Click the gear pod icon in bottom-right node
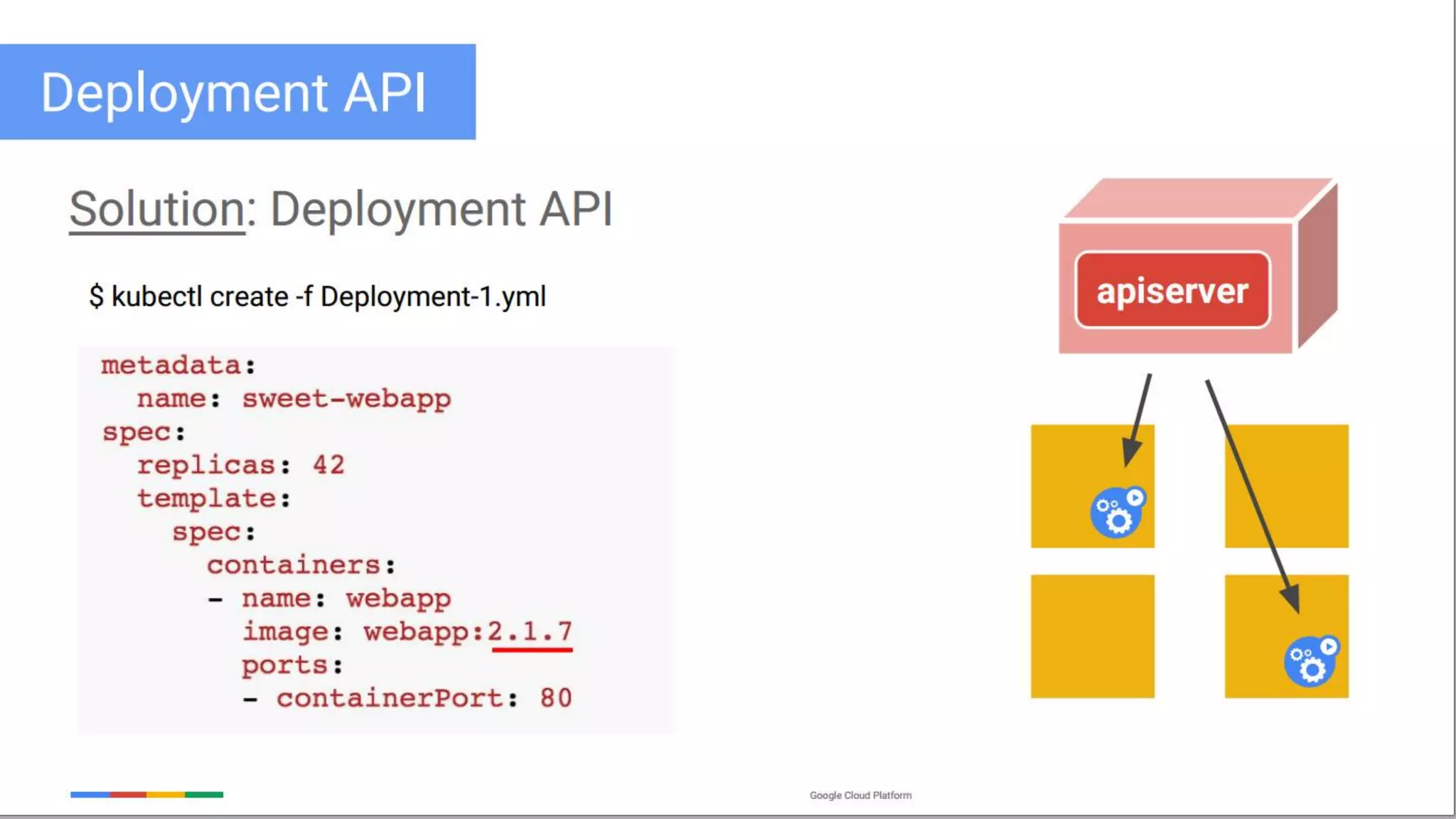 tap(1311, 661)
